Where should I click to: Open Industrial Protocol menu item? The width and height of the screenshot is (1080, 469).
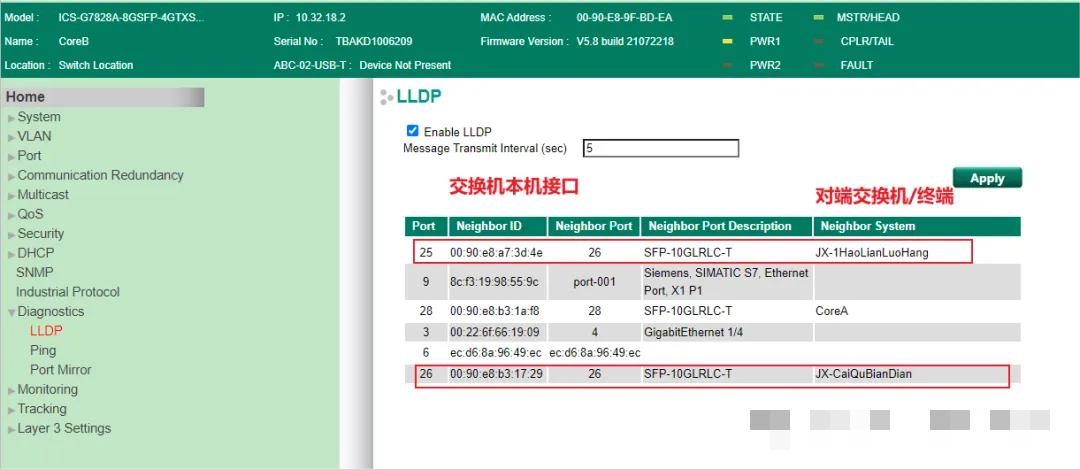click(x=68, y=291)
